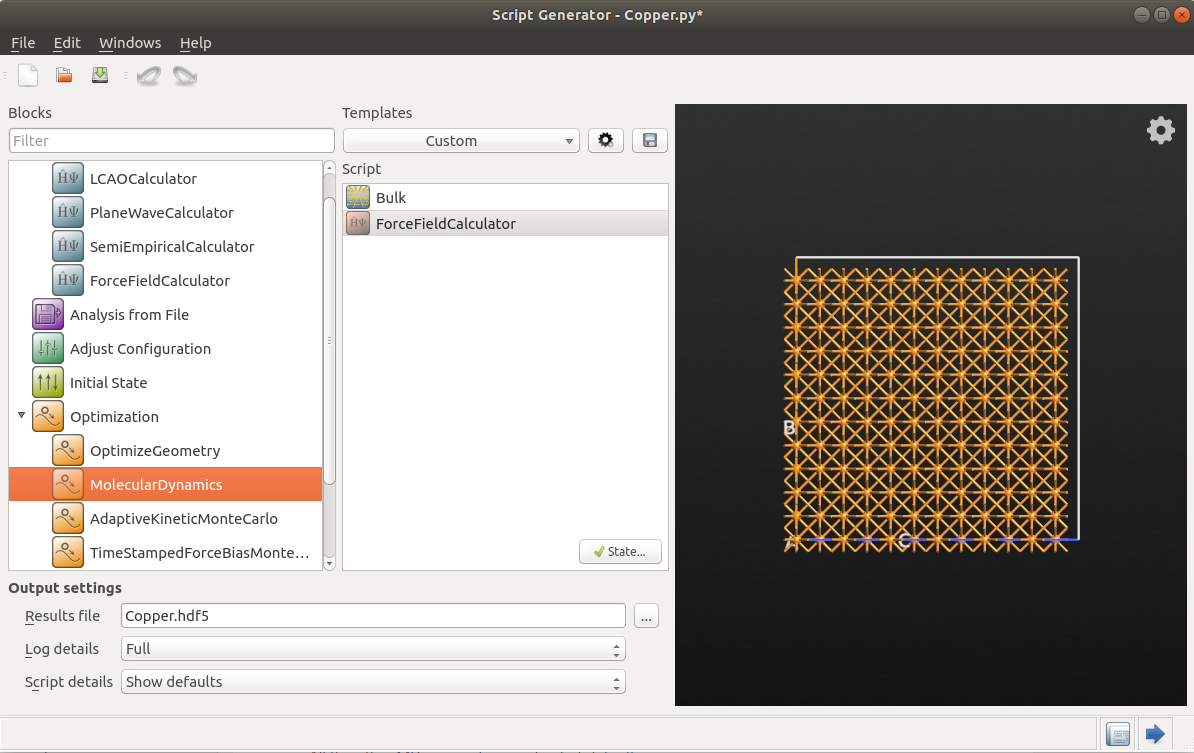
Task: Click the Bulk icon in Script panel
Action: [358, 197]
